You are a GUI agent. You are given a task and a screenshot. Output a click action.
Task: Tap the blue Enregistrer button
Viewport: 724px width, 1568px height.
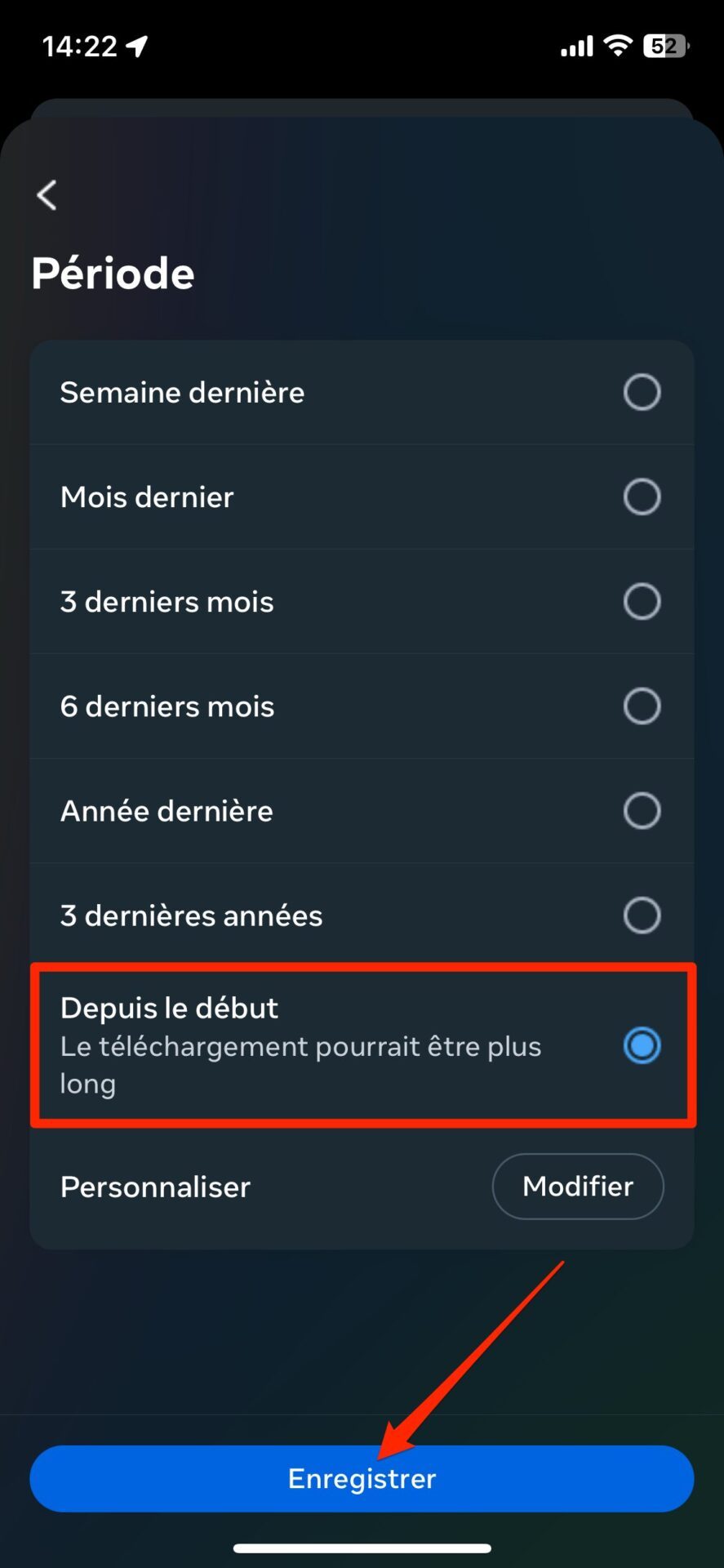[x=362, y=1478]
